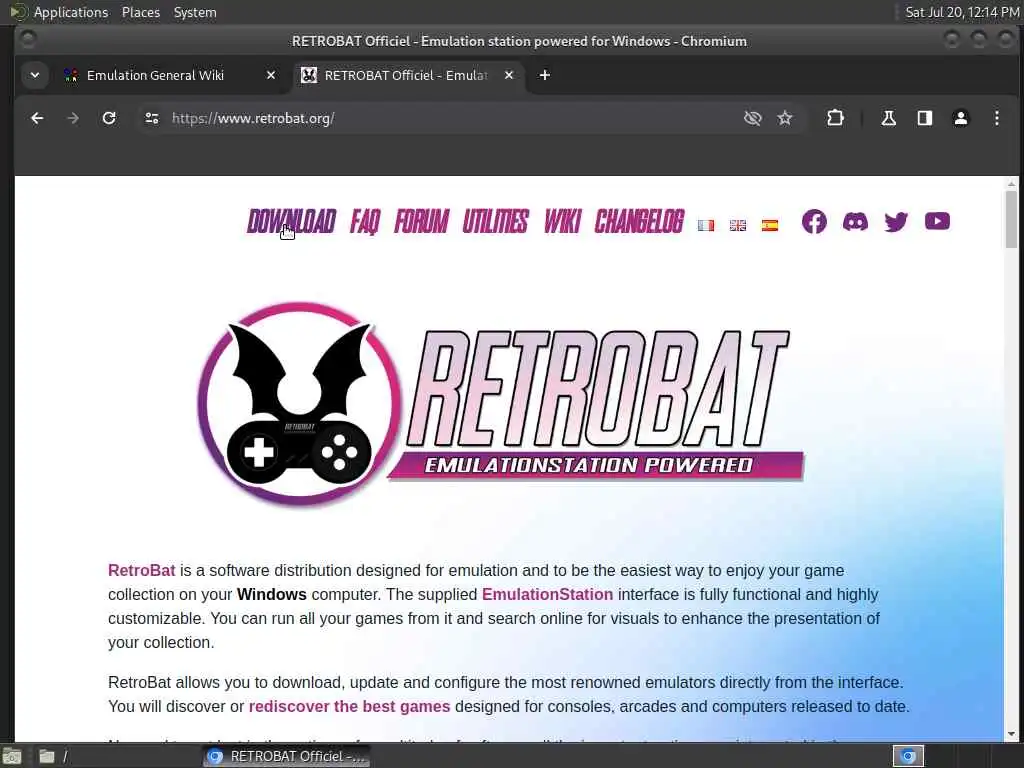Open the Chromium three-dot menu

tap(997, 118)
